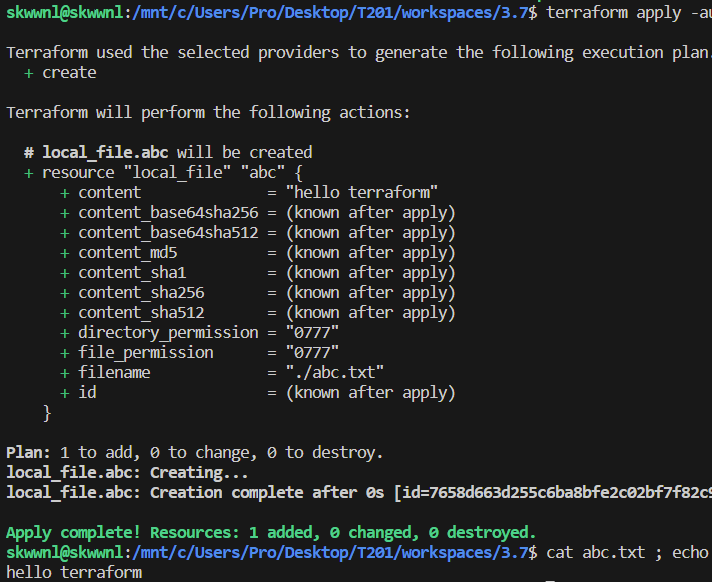Click the 'Terraform used the selected providers' line
This screenshot has height=582, width=712.
(x=359, y=53)
